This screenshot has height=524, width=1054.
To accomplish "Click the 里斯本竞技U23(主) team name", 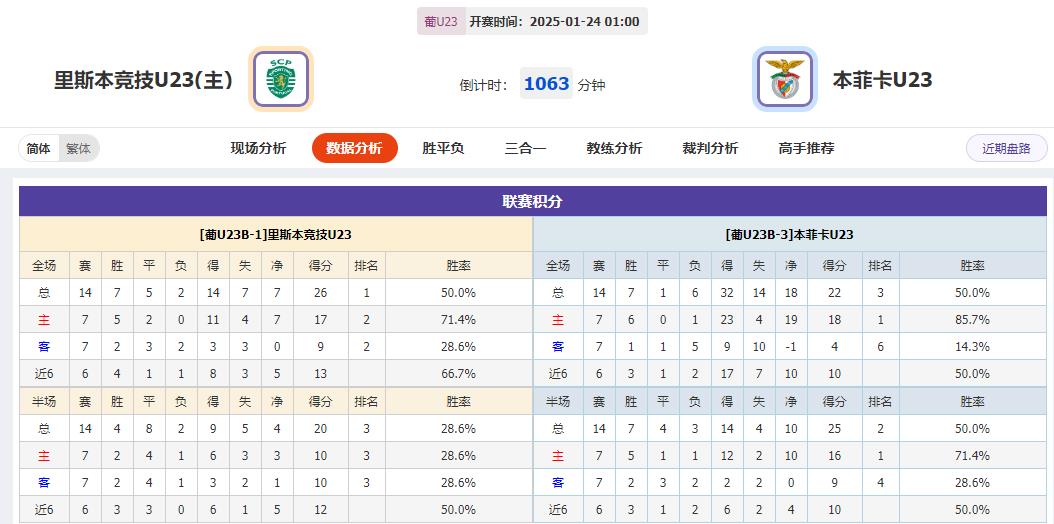I will [143, 80].
